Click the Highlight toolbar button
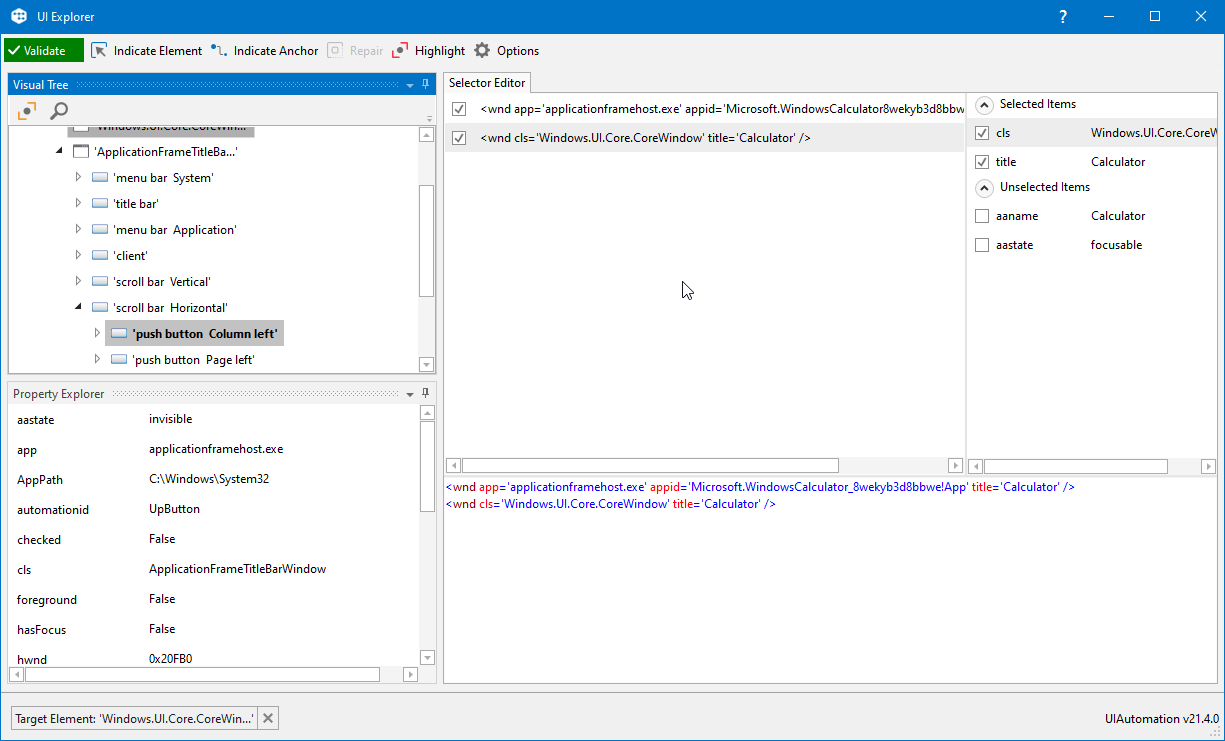This screenshot has height=741, width=1225. pos(428,51)
